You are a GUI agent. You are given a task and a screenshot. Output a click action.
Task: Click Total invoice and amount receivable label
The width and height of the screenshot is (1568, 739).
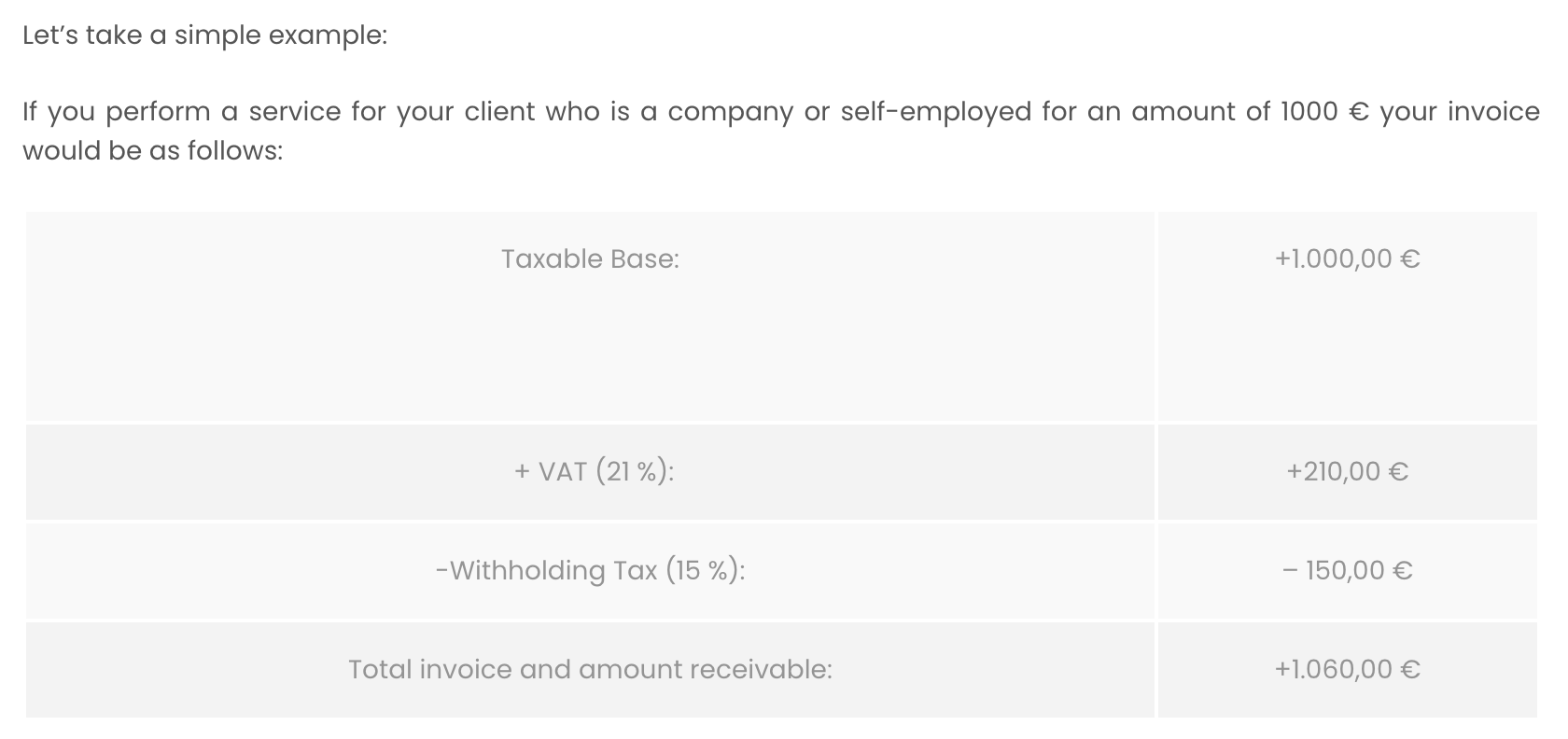(590, 669)
